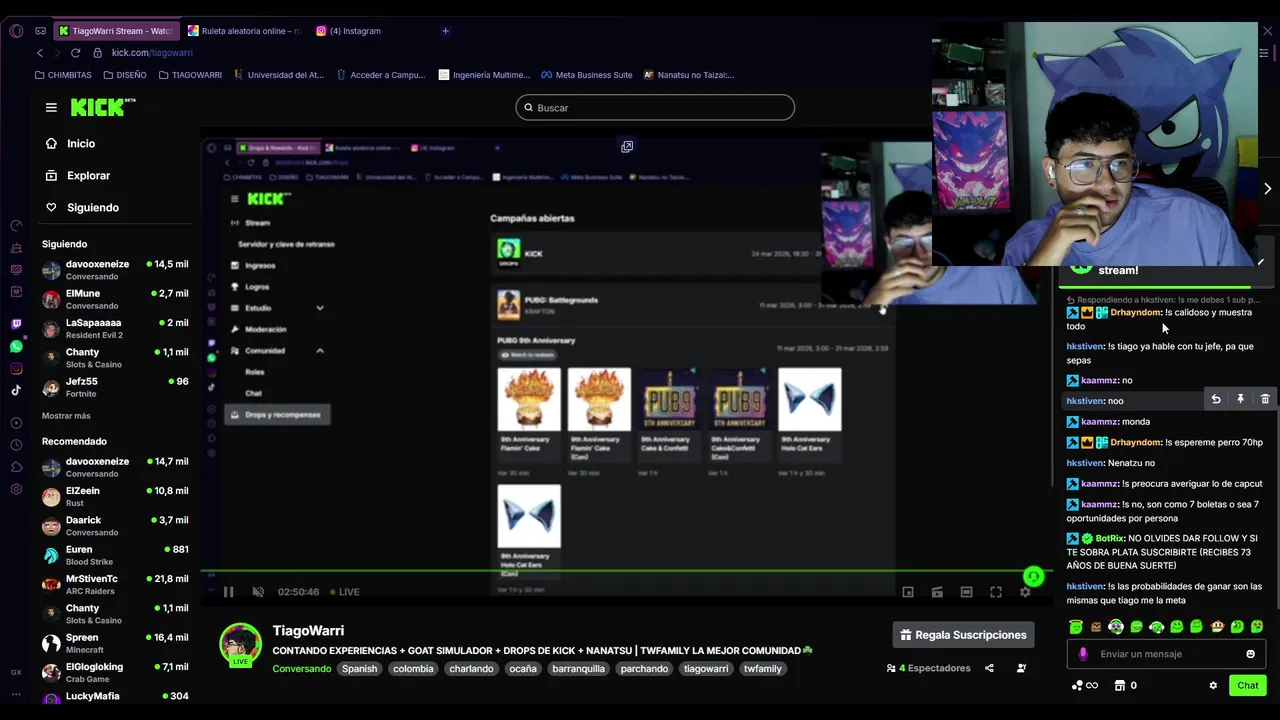Open the Conversando category link
This screenshot has height=720, width=1280.
[x=302, y=669]
